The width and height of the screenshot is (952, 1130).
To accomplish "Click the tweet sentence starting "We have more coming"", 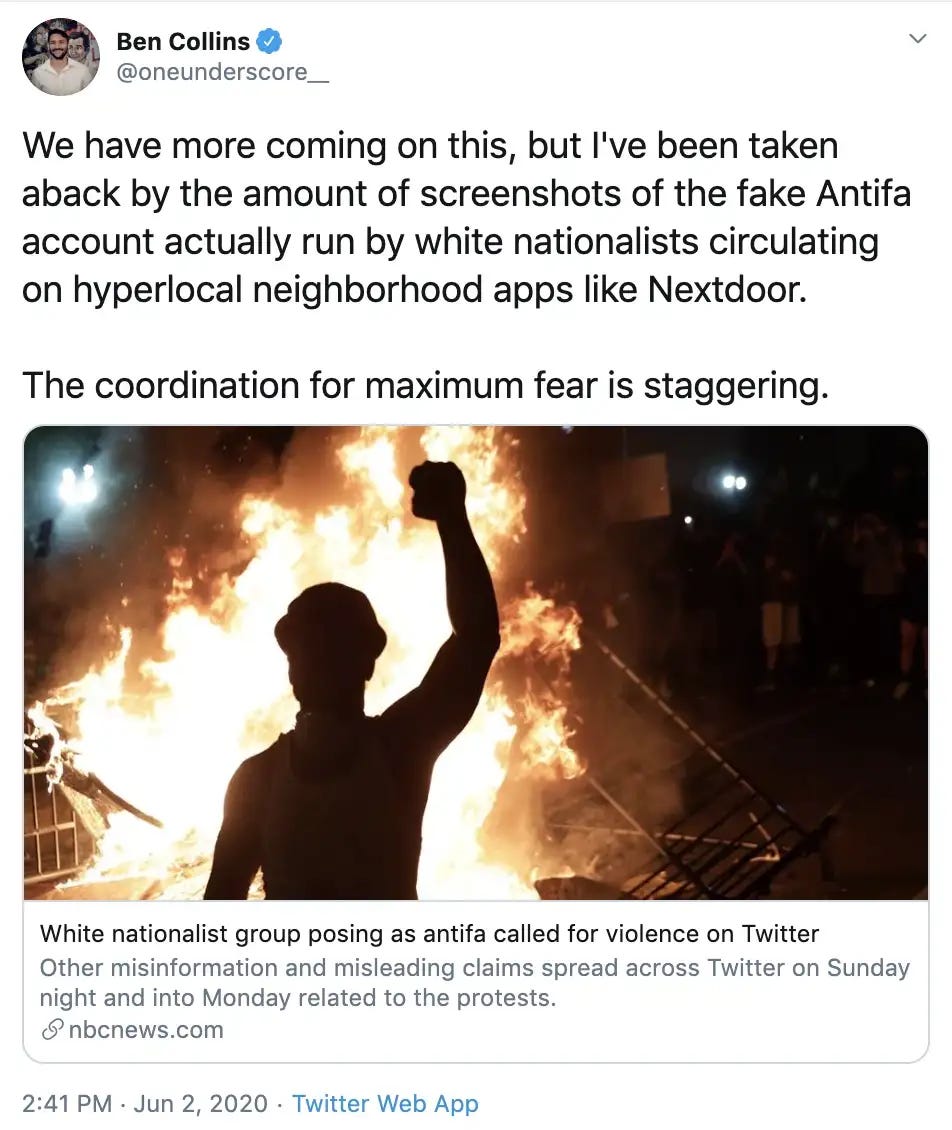I will pyautogui.click(x=466, y=217).
